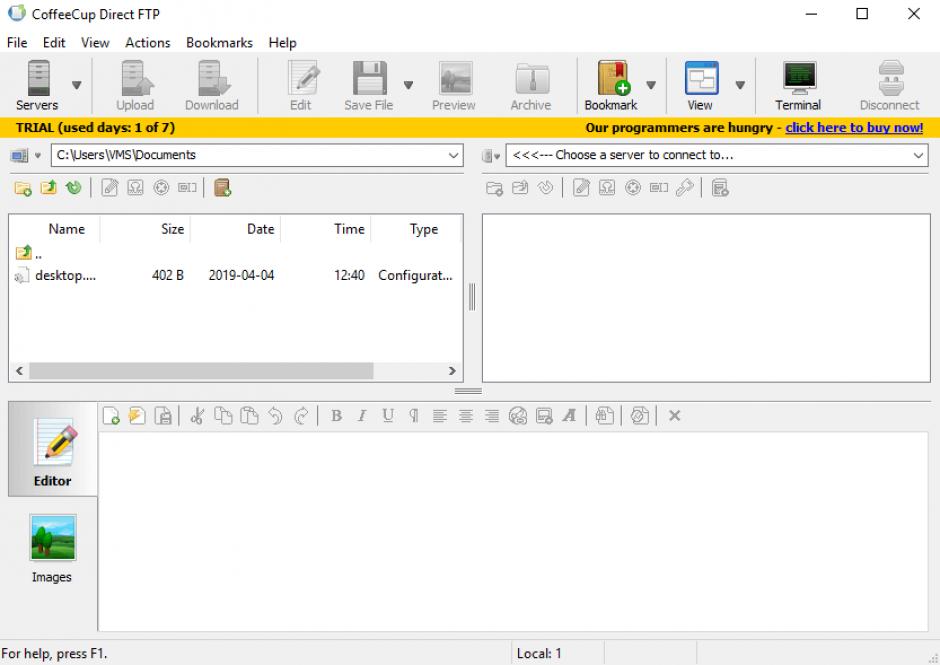Expand Servers dropdown arrow
The width and height of the screenshot is (940, 665).
pyautogui.click(x=77, y=85)
